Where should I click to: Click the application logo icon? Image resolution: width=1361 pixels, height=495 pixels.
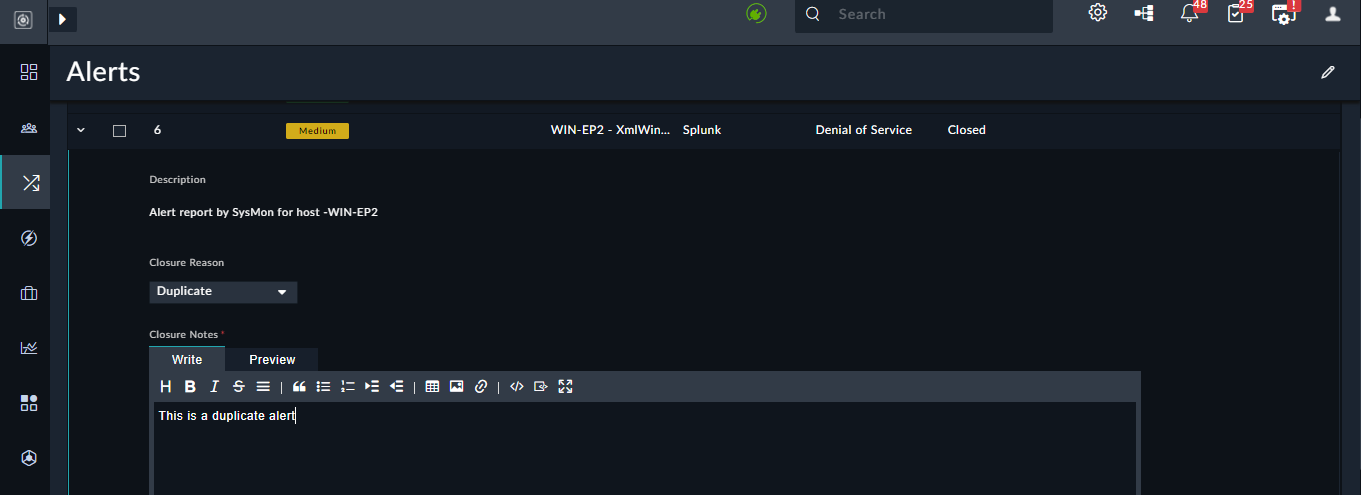click(x=23, y=19)
